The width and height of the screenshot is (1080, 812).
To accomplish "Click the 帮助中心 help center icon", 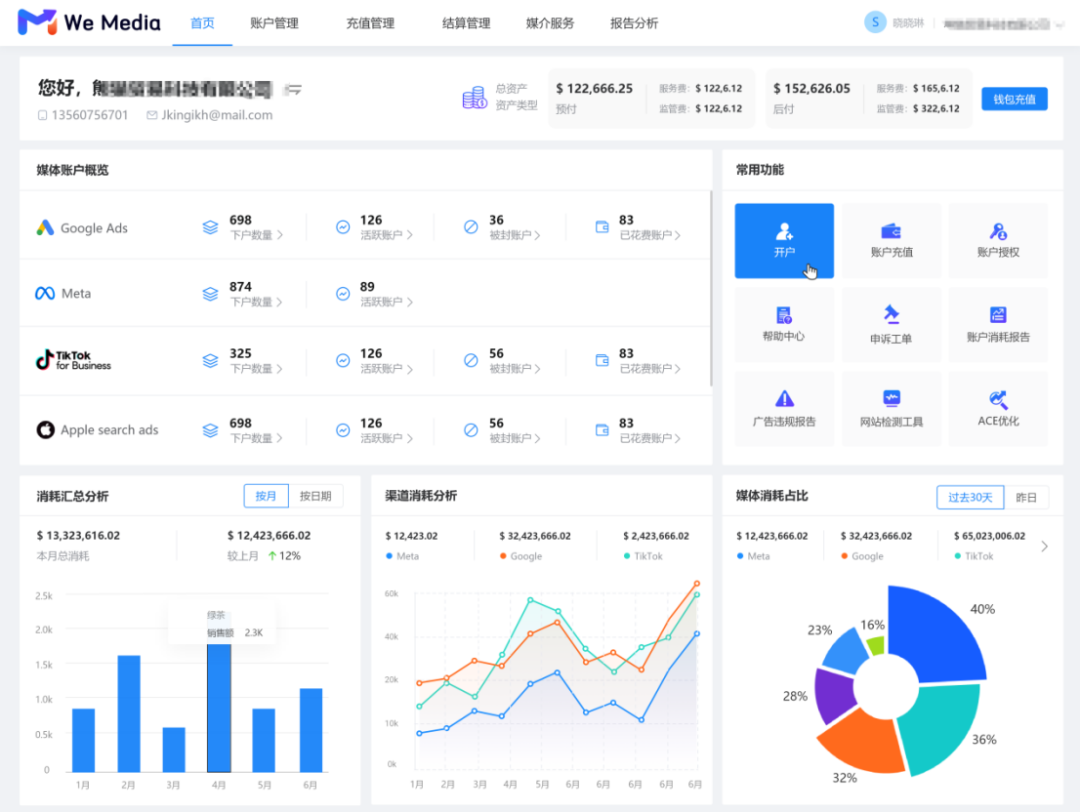I will [784, 324].
